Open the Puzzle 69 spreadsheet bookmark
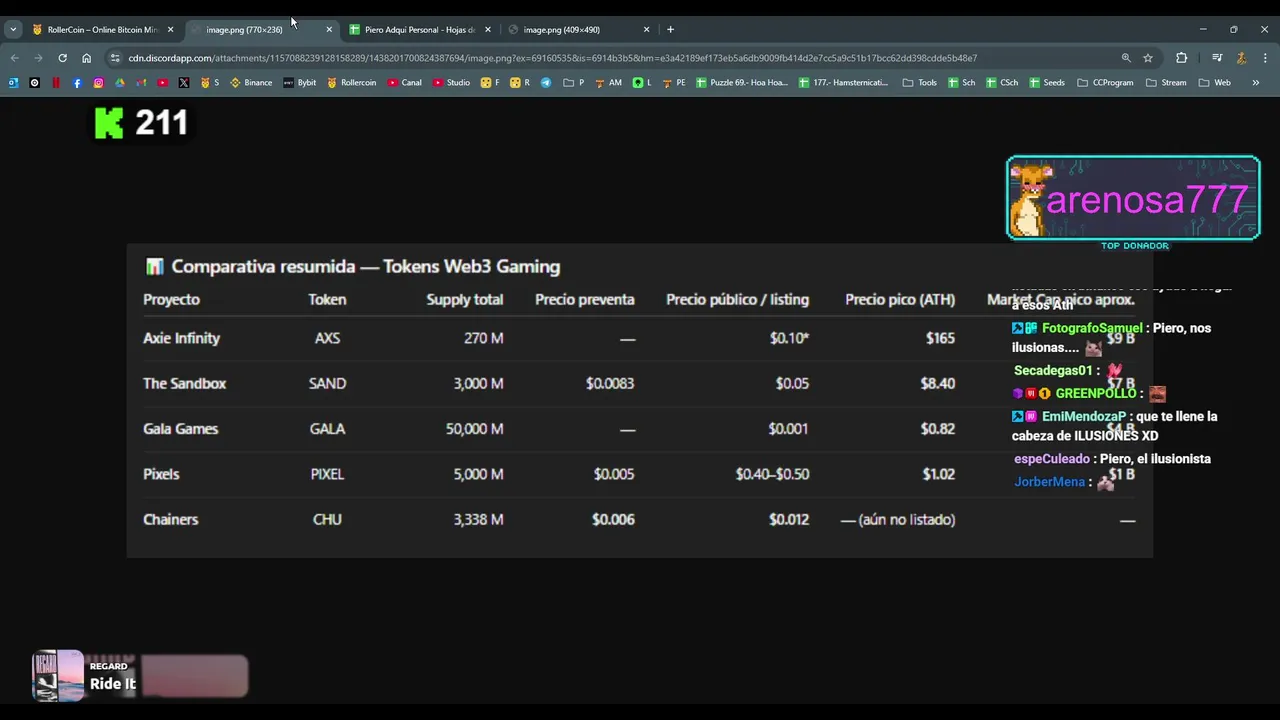Image resolution: width=1280 pixels, height=720 pixels. click(x=742, y=83)
